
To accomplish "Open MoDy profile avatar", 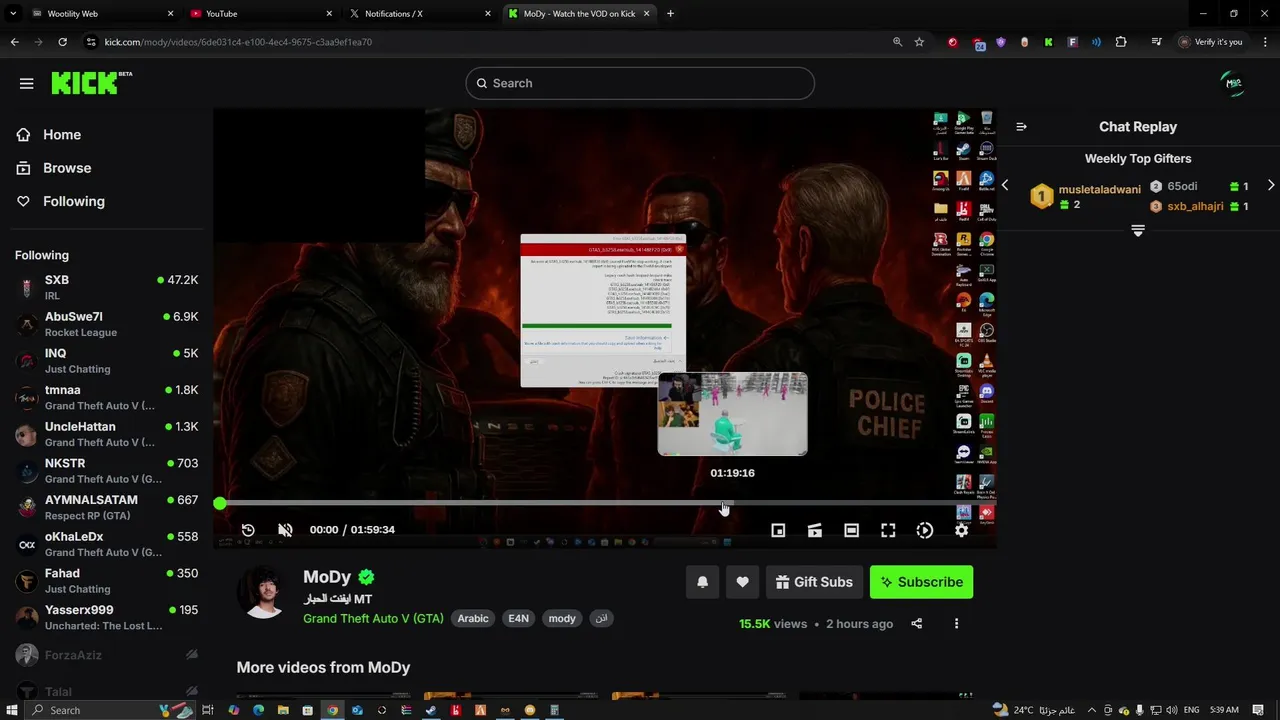I will (x=264, y=592).
